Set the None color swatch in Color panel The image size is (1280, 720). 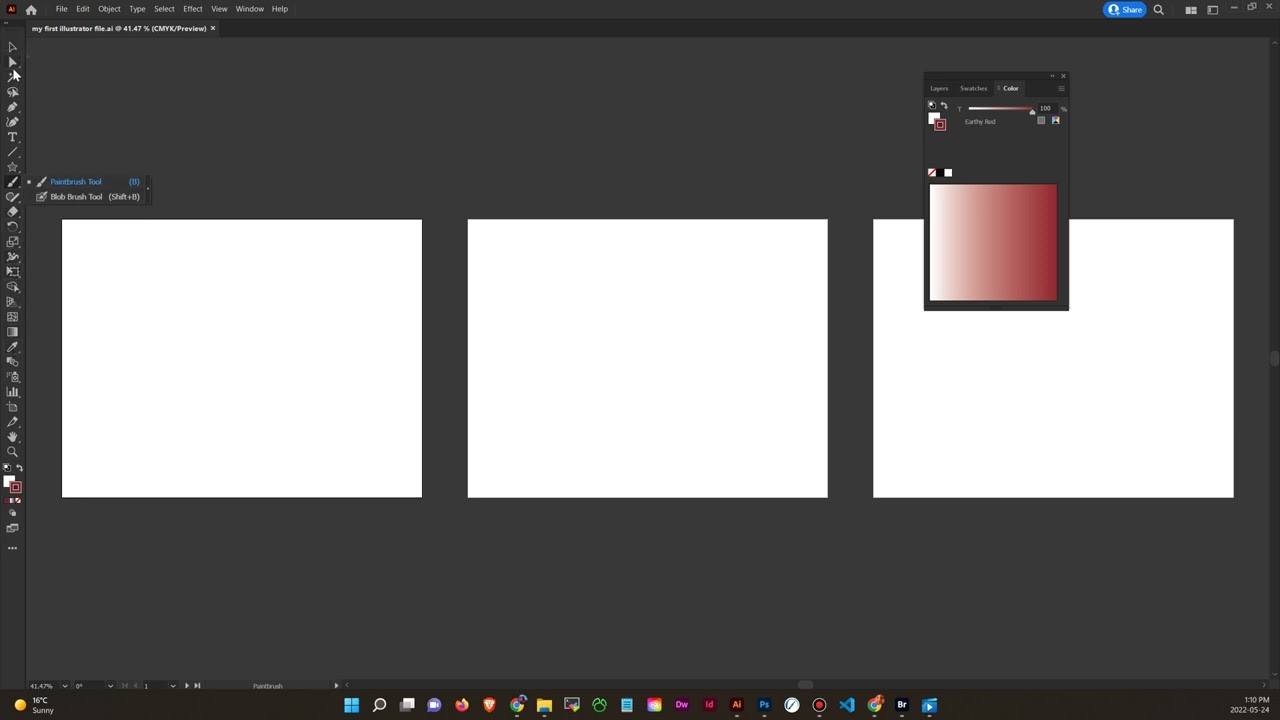(x=932, y=173)
